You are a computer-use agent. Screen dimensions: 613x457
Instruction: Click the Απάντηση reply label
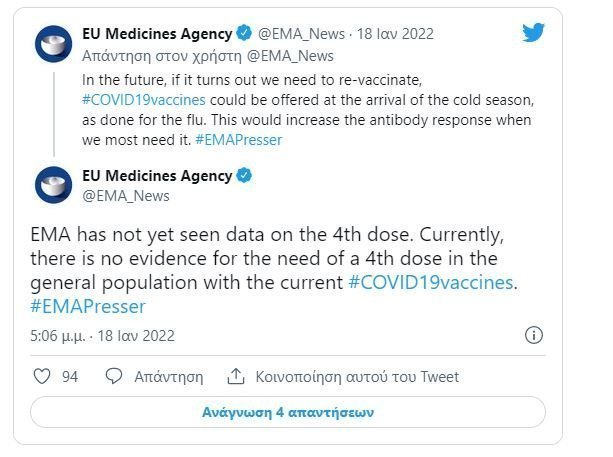tap(169, 377)
